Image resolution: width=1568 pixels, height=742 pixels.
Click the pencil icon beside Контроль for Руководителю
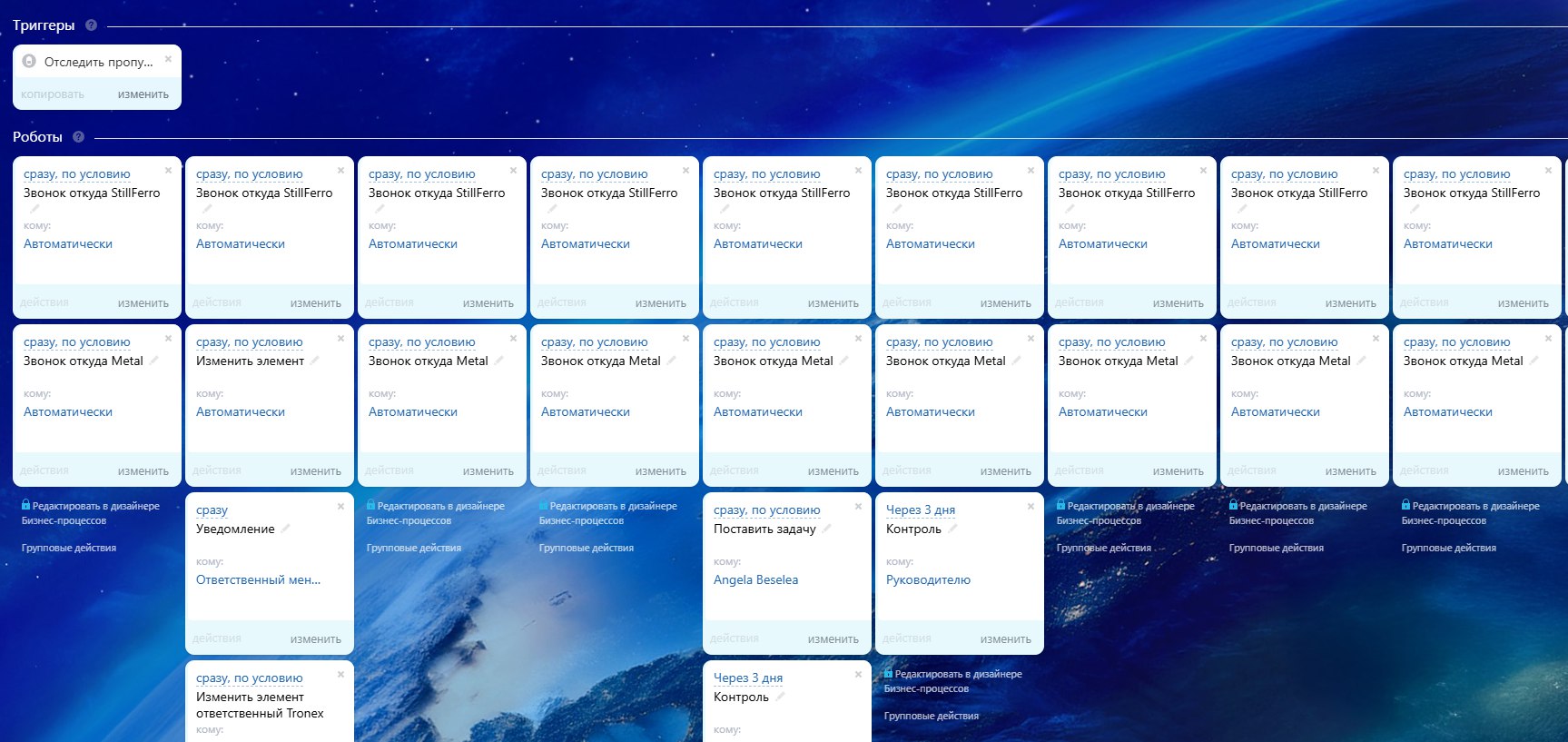click(x=952, y=529)
